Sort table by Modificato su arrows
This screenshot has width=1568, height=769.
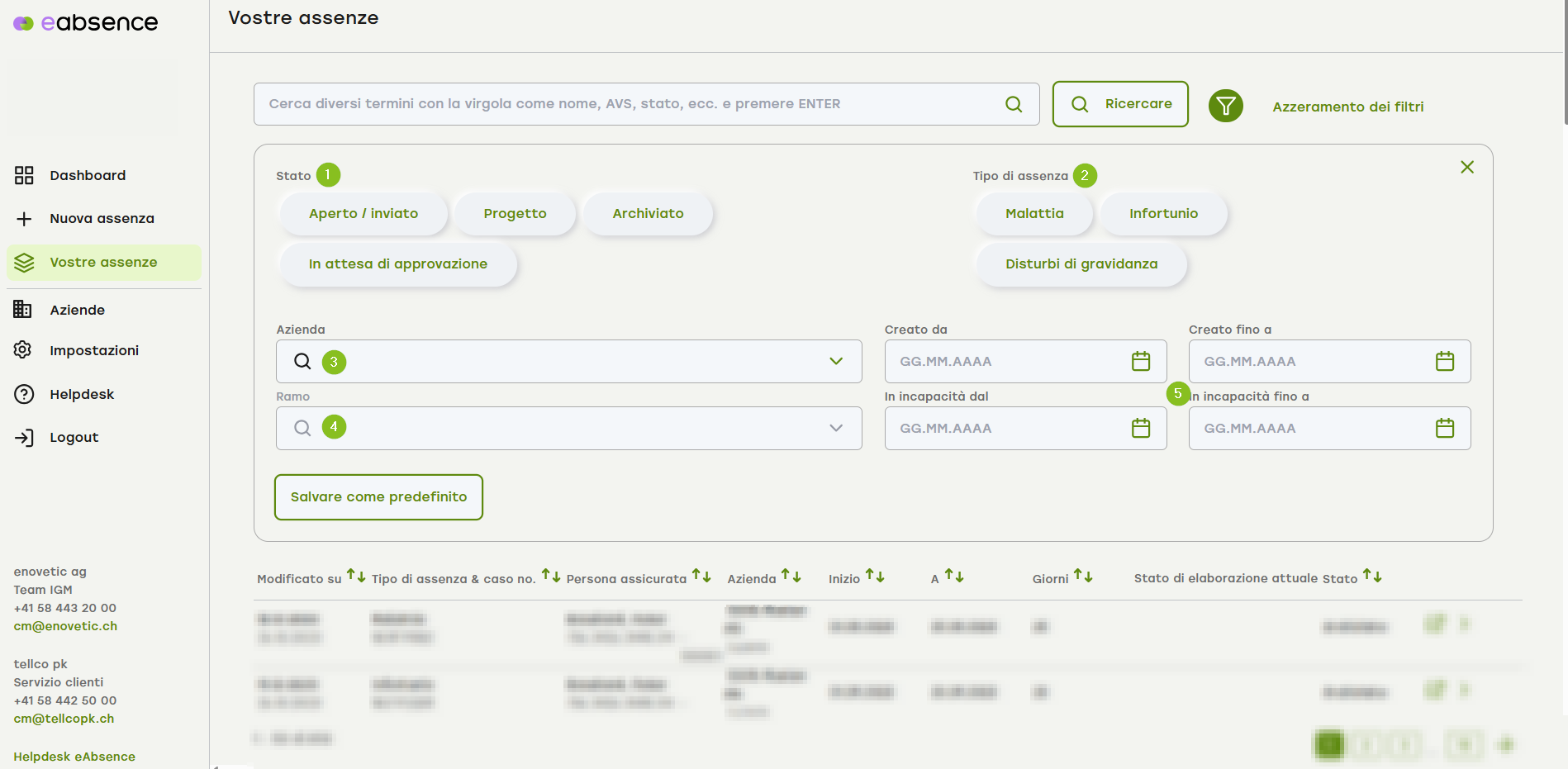[x=356, y=576]
